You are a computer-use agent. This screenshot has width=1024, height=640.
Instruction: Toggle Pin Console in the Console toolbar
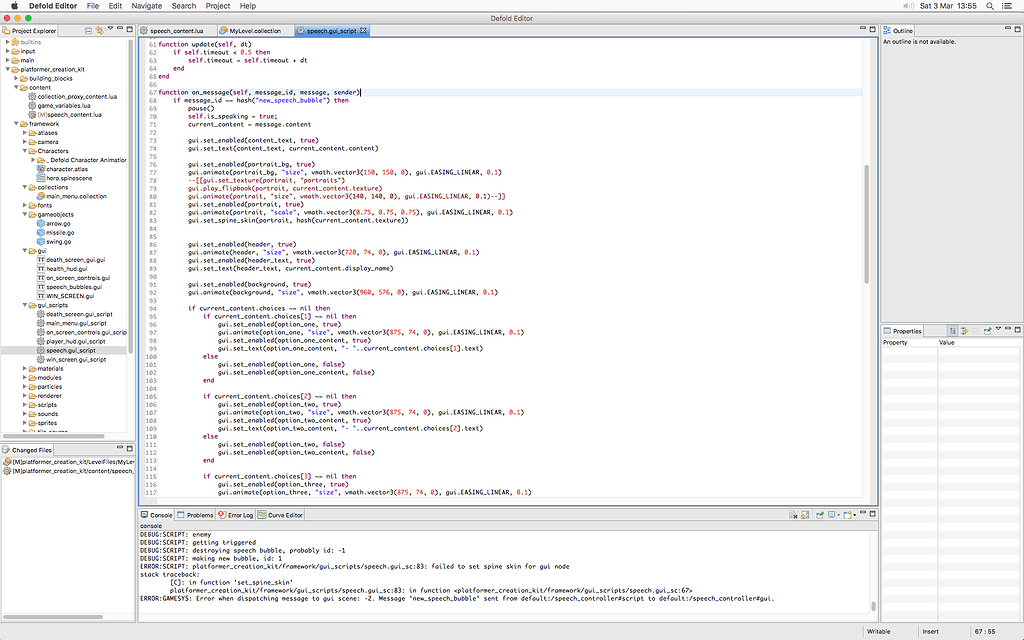point(820,513)
